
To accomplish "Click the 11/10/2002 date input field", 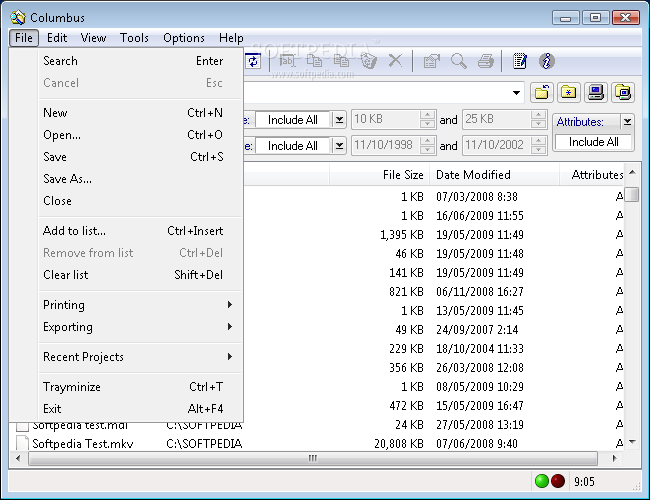I will pos(496,145).
